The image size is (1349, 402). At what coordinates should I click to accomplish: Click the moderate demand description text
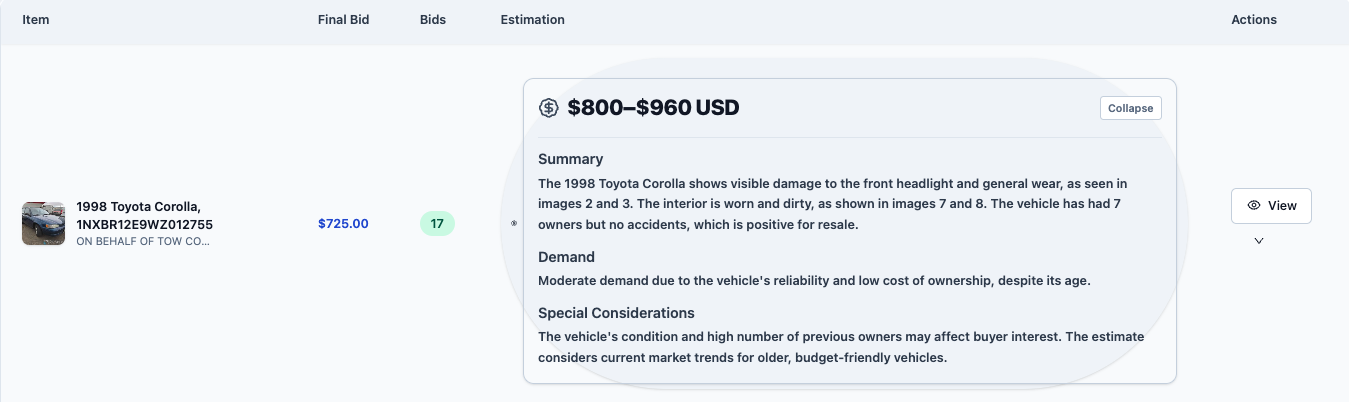point(814,281)
